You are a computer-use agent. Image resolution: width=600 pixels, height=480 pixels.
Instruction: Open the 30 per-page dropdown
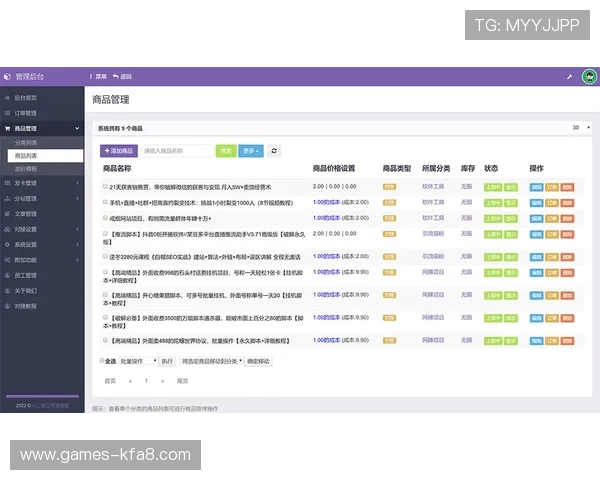[580, 128]
